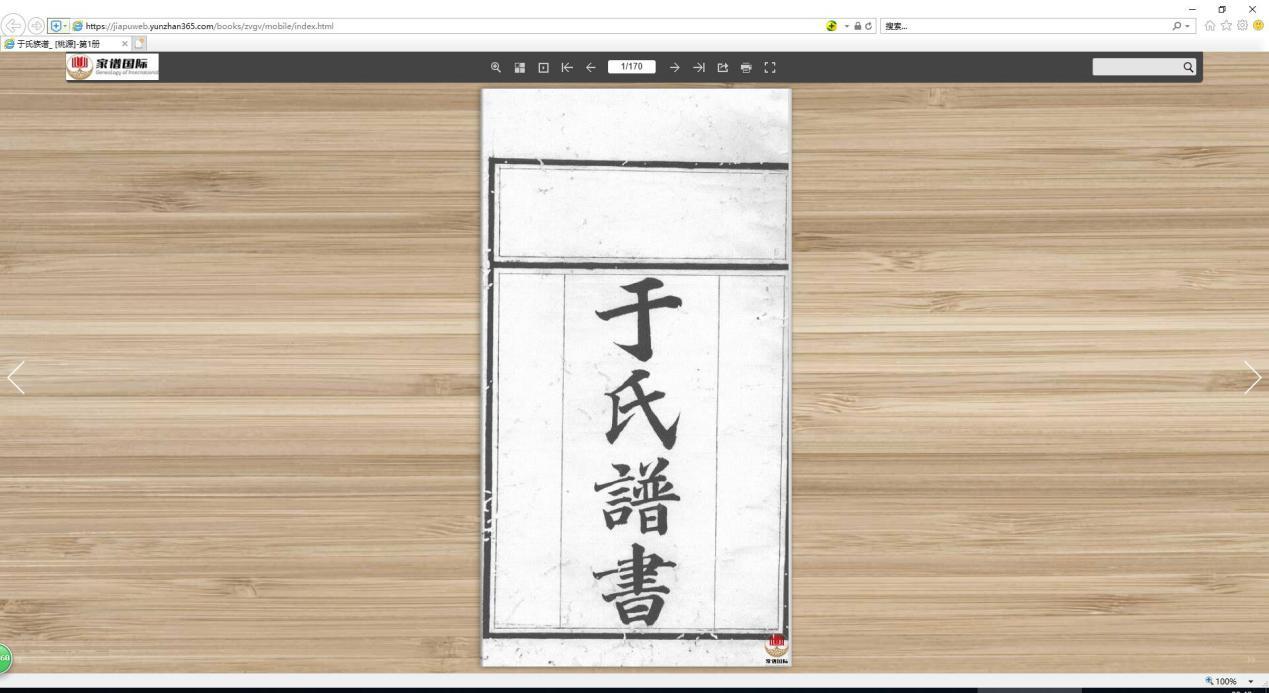Expand the address bar history dropdown
The width and height of the screenshot is (1269, 693).
pos(846,26)
